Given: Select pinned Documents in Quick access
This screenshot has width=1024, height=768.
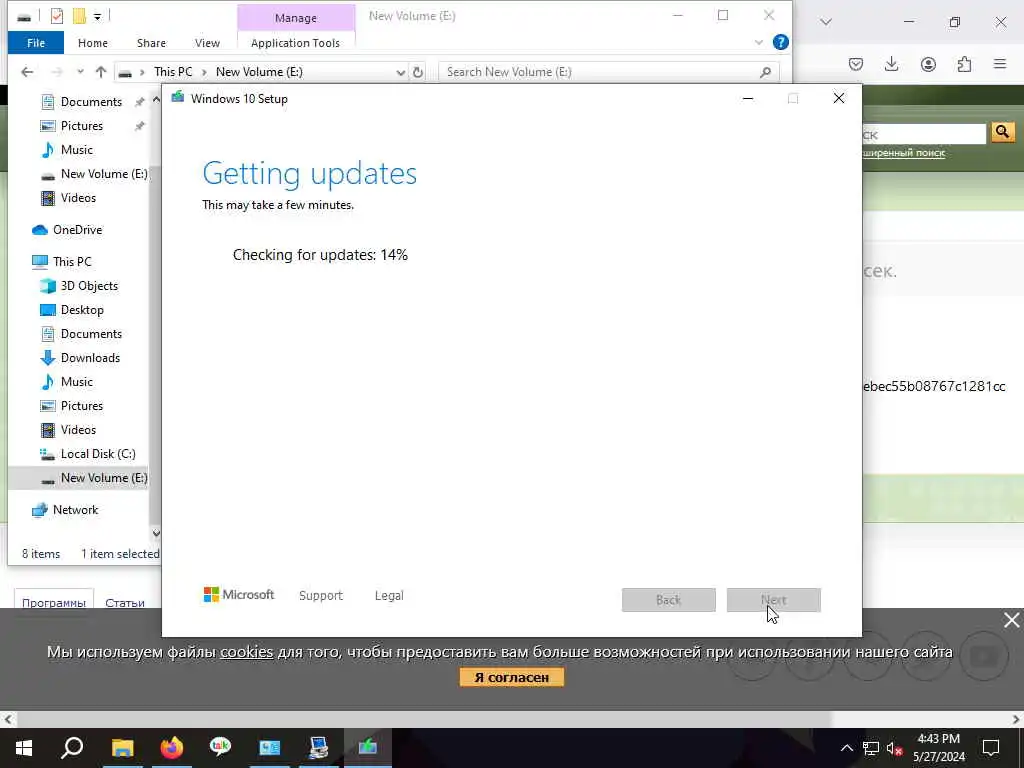Looking at the screenshot, I should coord(91,102).
